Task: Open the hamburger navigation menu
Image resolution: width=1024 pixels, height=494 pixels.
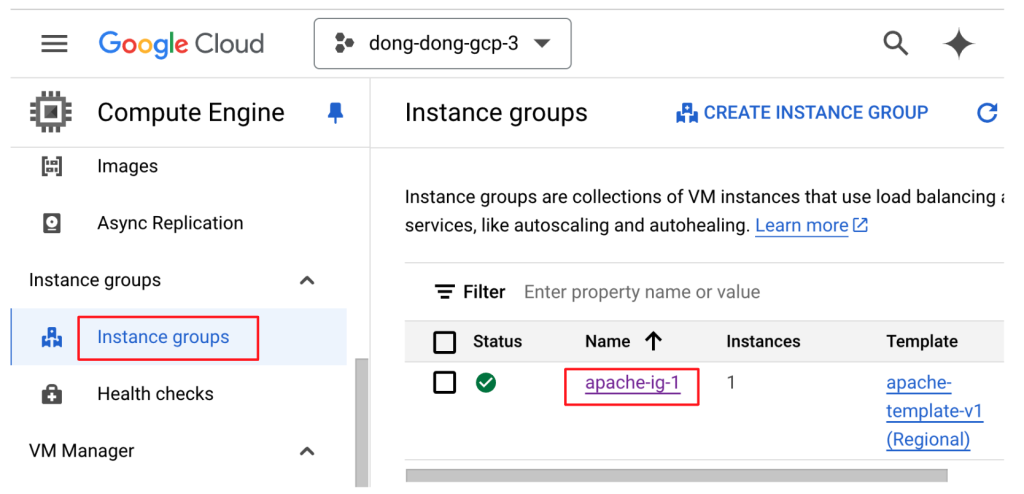Action: (x=54, y=44)
